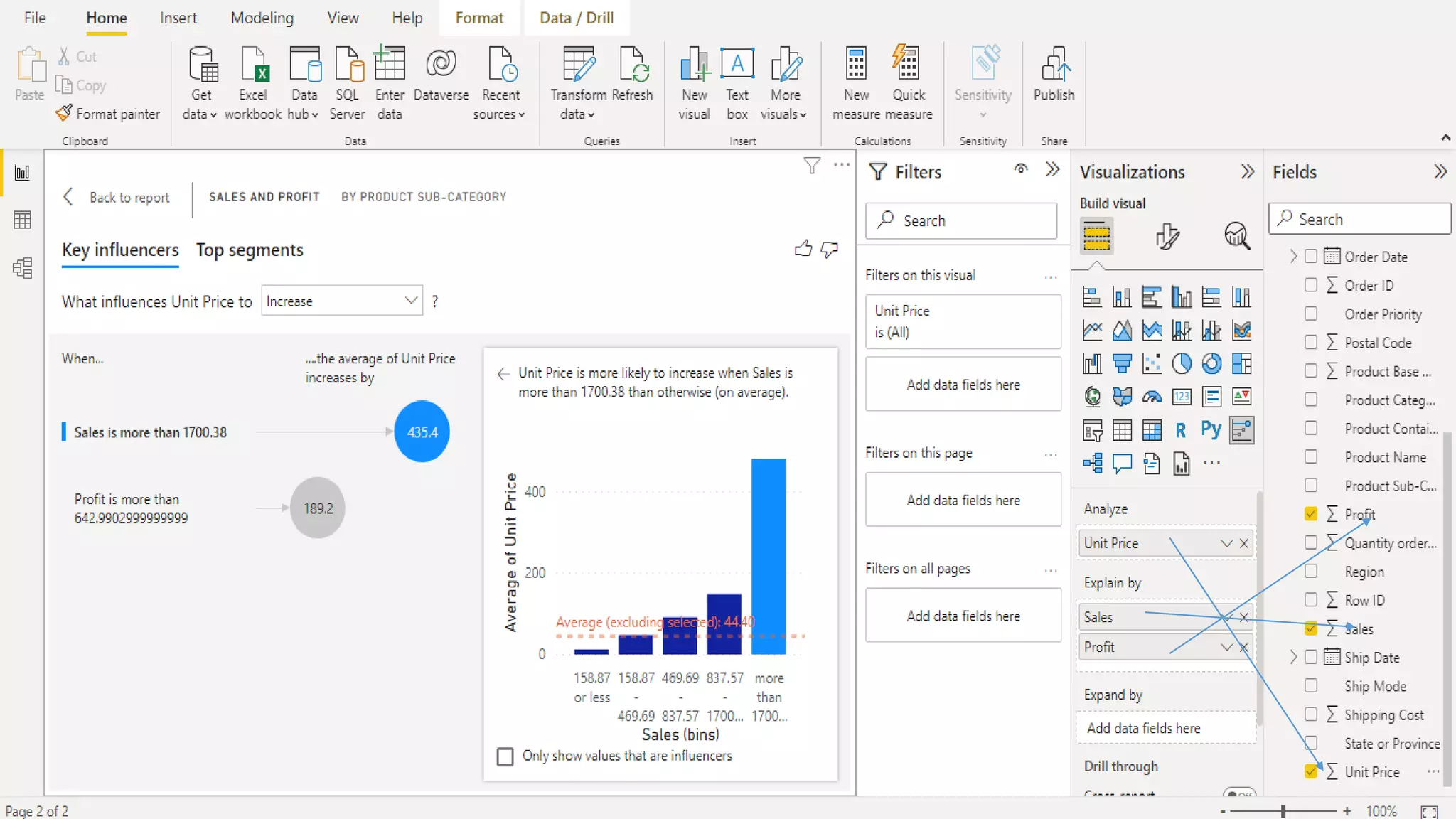Remove Sales from Explain by
The width and height of the screenshot is (1456, 819).
1244,617
